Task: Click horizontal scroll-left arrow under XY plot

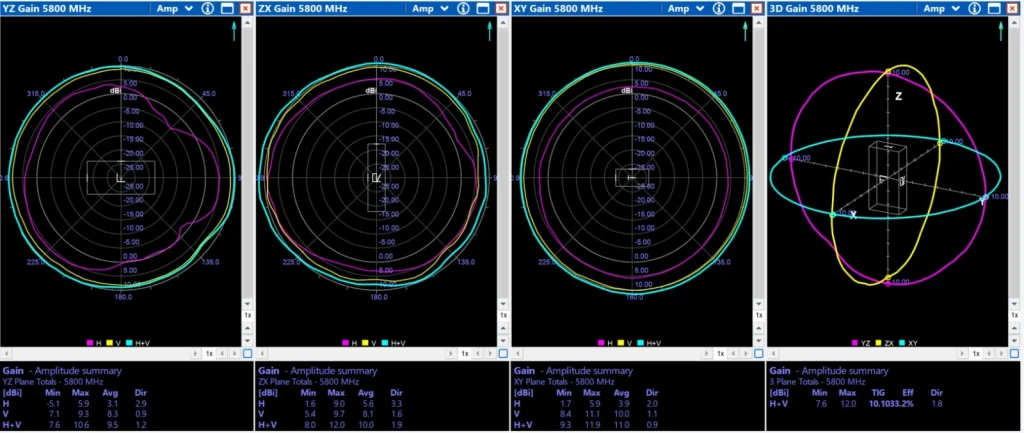Action: pos(518,353)
